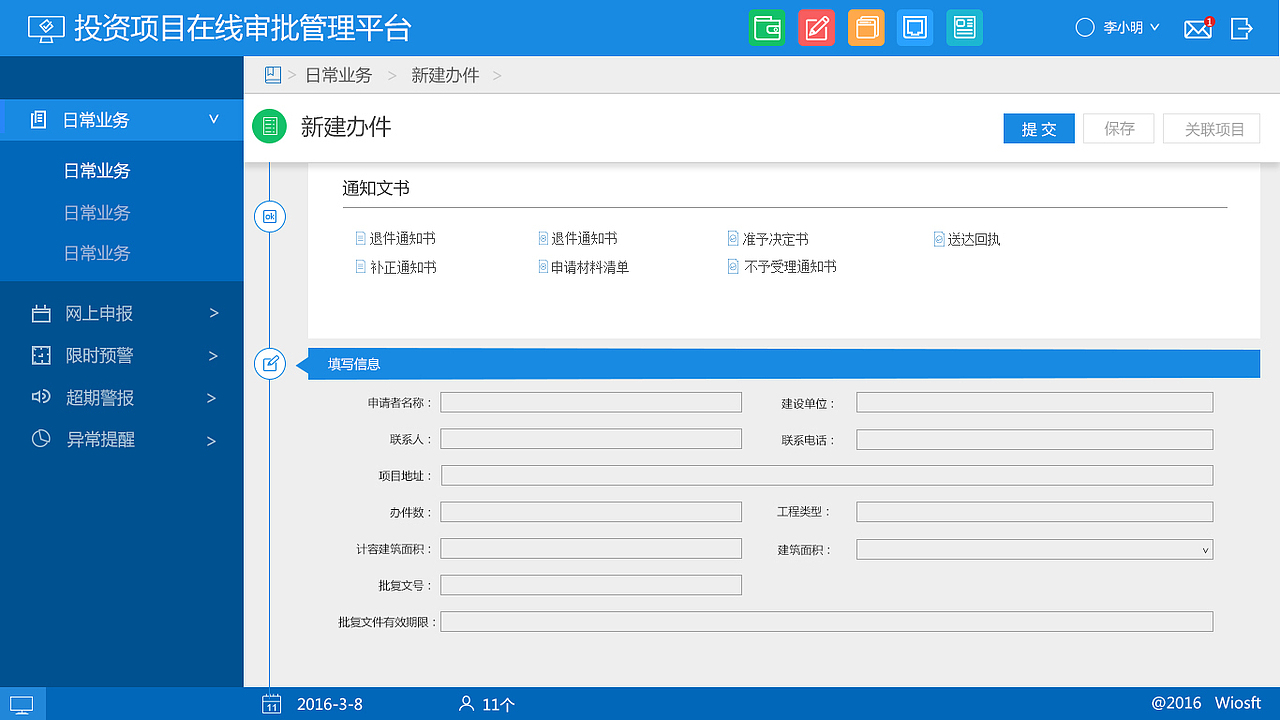Click the 提交 submit button
Viewport: 1280px width, 720px height.
point(1039,129)
